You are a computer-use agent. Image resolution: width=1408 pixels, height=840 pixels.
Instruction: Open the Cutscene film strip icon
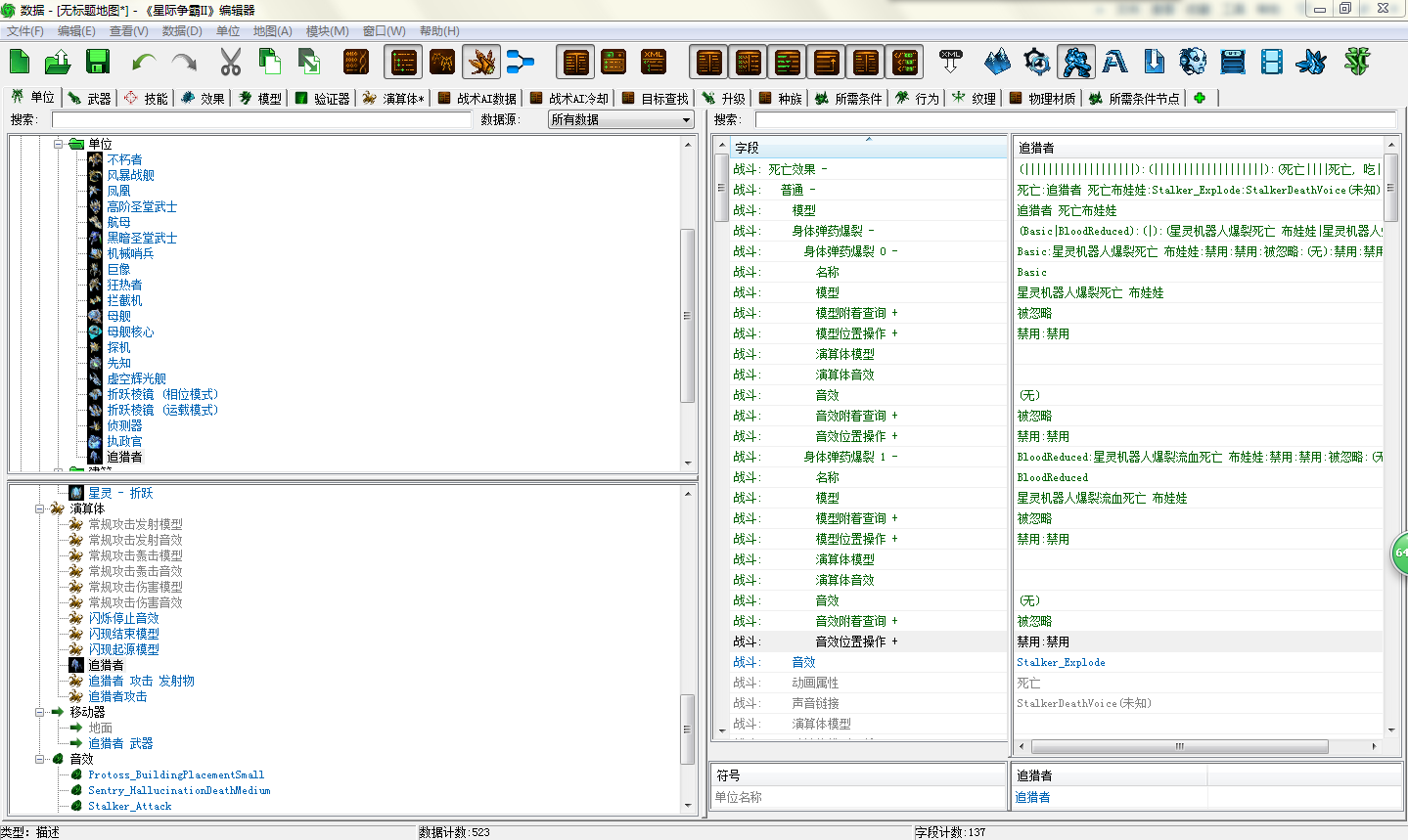(x=1272, y=63)
